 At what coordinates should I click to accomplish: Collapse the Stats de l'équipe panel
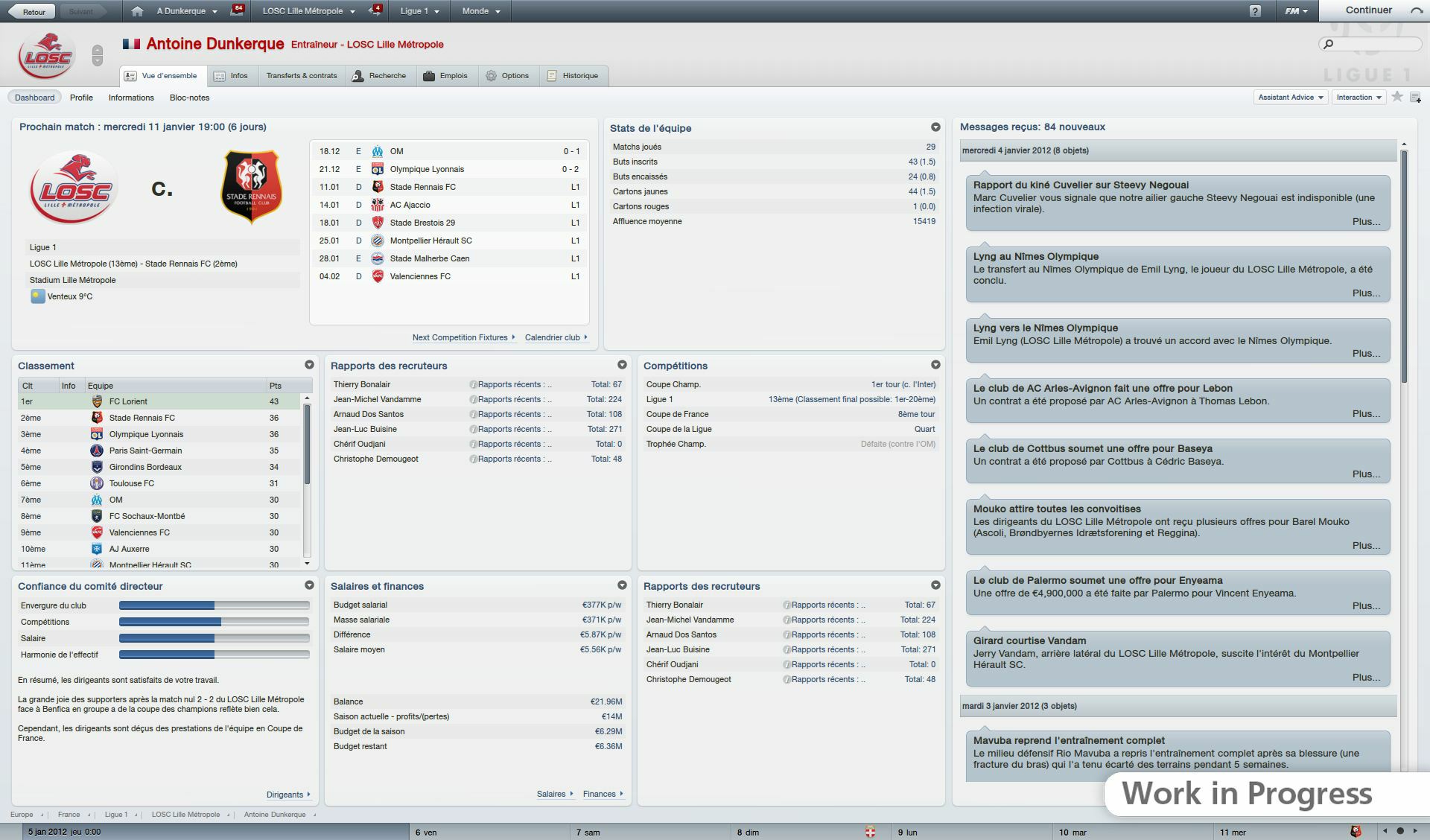coord(937,127)
